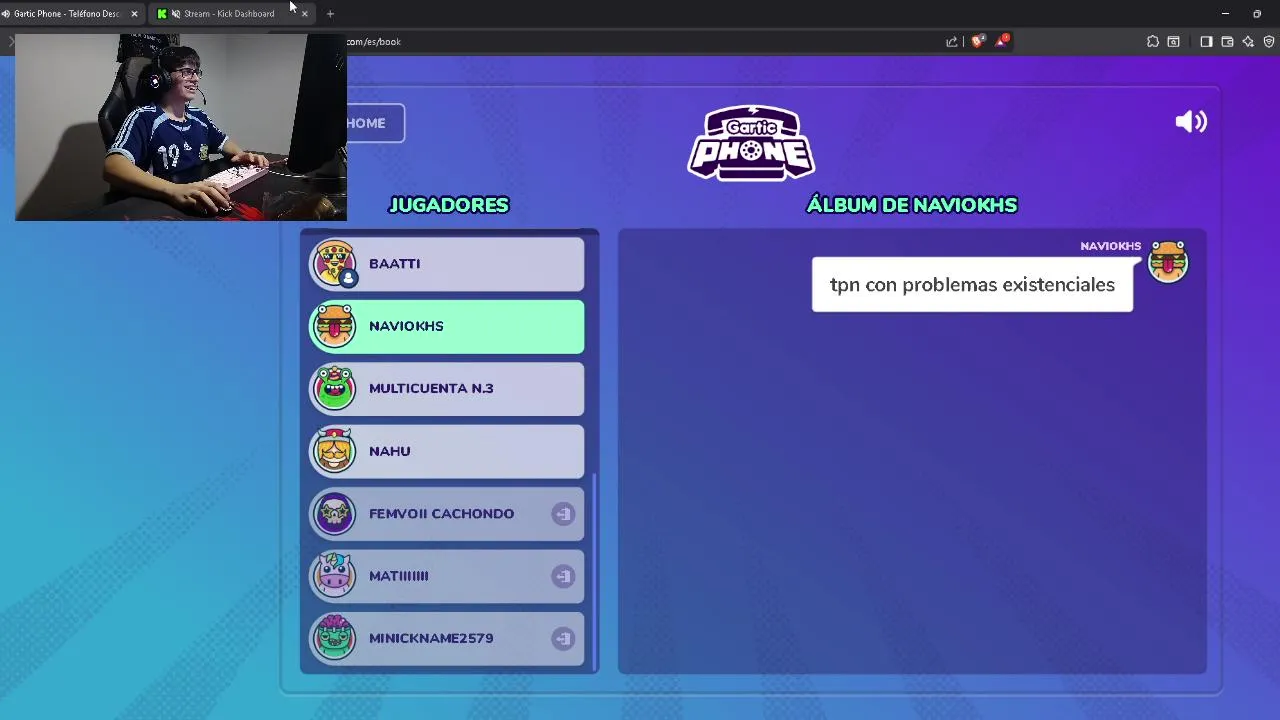This screenshot has width=1280, height=720.
Task: Click the Gartic Phone logo
Action: pyautogui.click(x=751, y=143)
